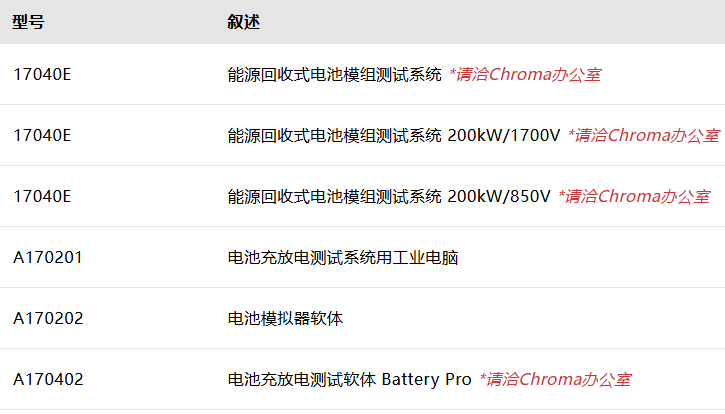Click the 200kW/850V system description
The width and height of the screenshot is (725, 414).
389,197
